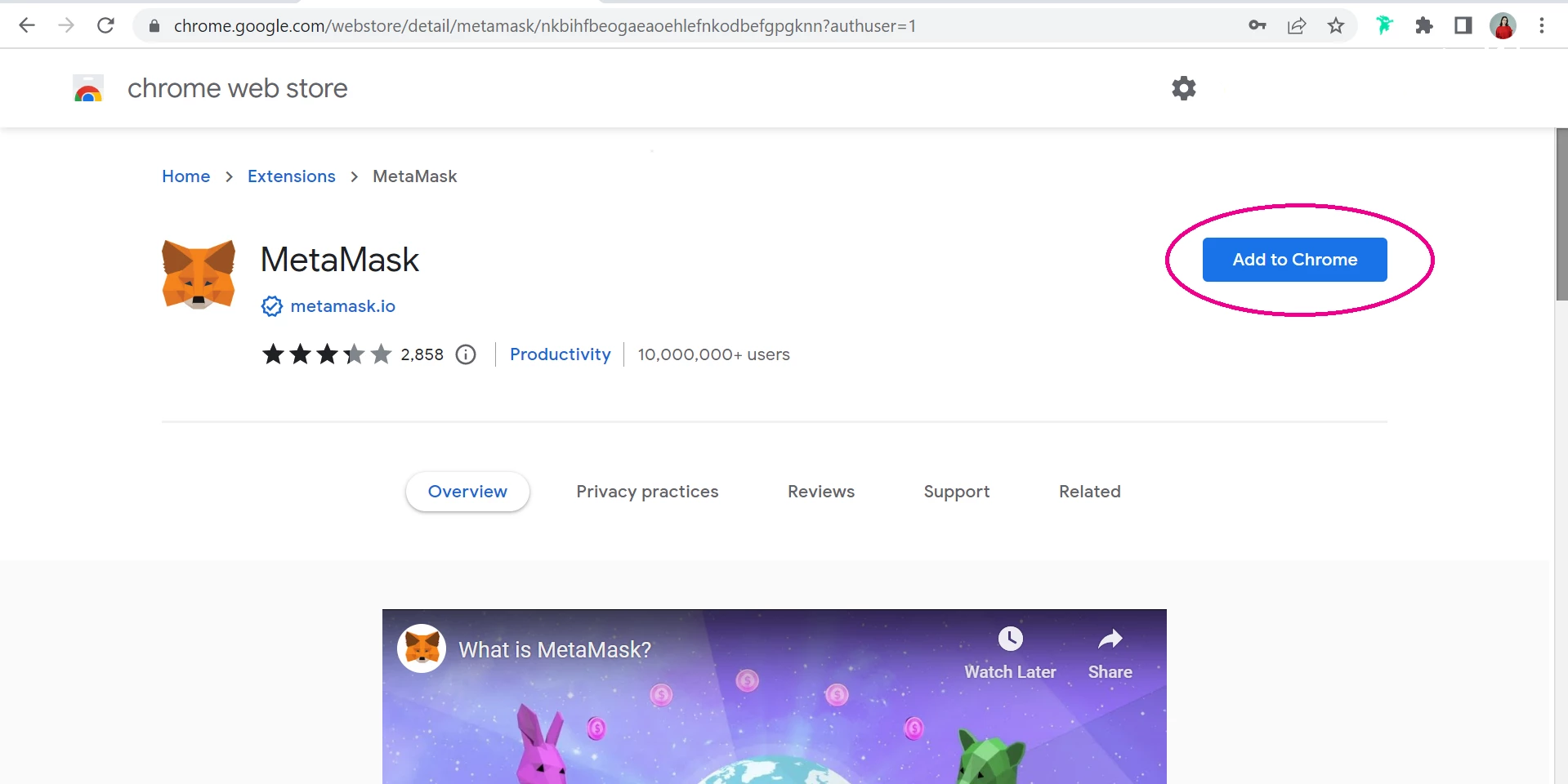The height and width of the screenshot is (784, 1568).
Task: Click the MetaMask channel avatar in video
Action: tap(422, 648)
